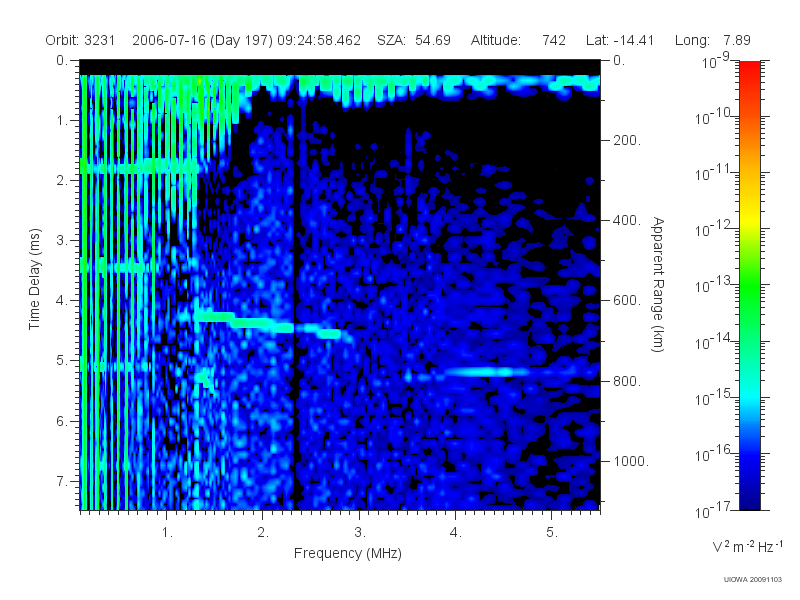Click the 10⁻¹⁰ colorbar scale label
800x600 pixels.
(715, 117)
